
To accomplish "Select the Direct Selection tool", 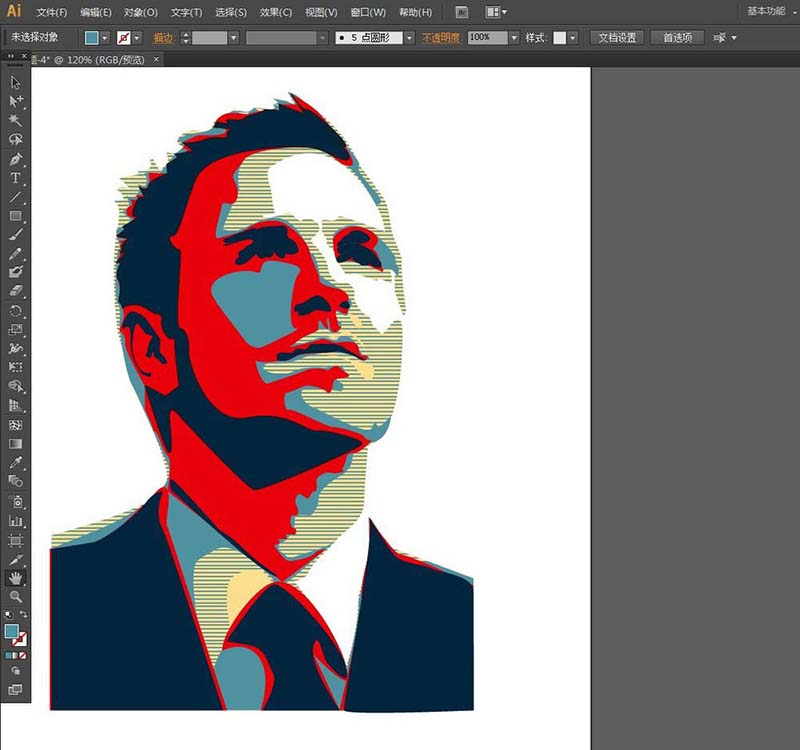I will (15, 101).
